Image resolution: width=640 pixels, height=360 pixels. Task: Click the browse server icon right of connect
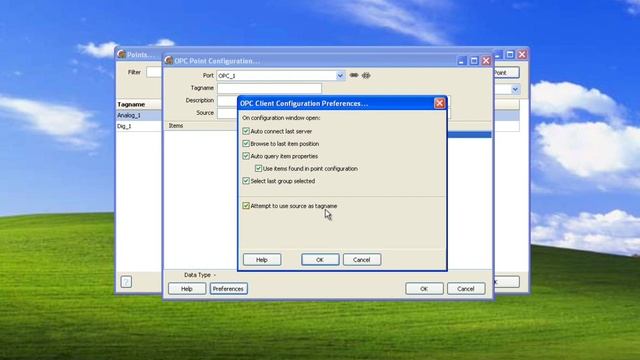point(366,75)
